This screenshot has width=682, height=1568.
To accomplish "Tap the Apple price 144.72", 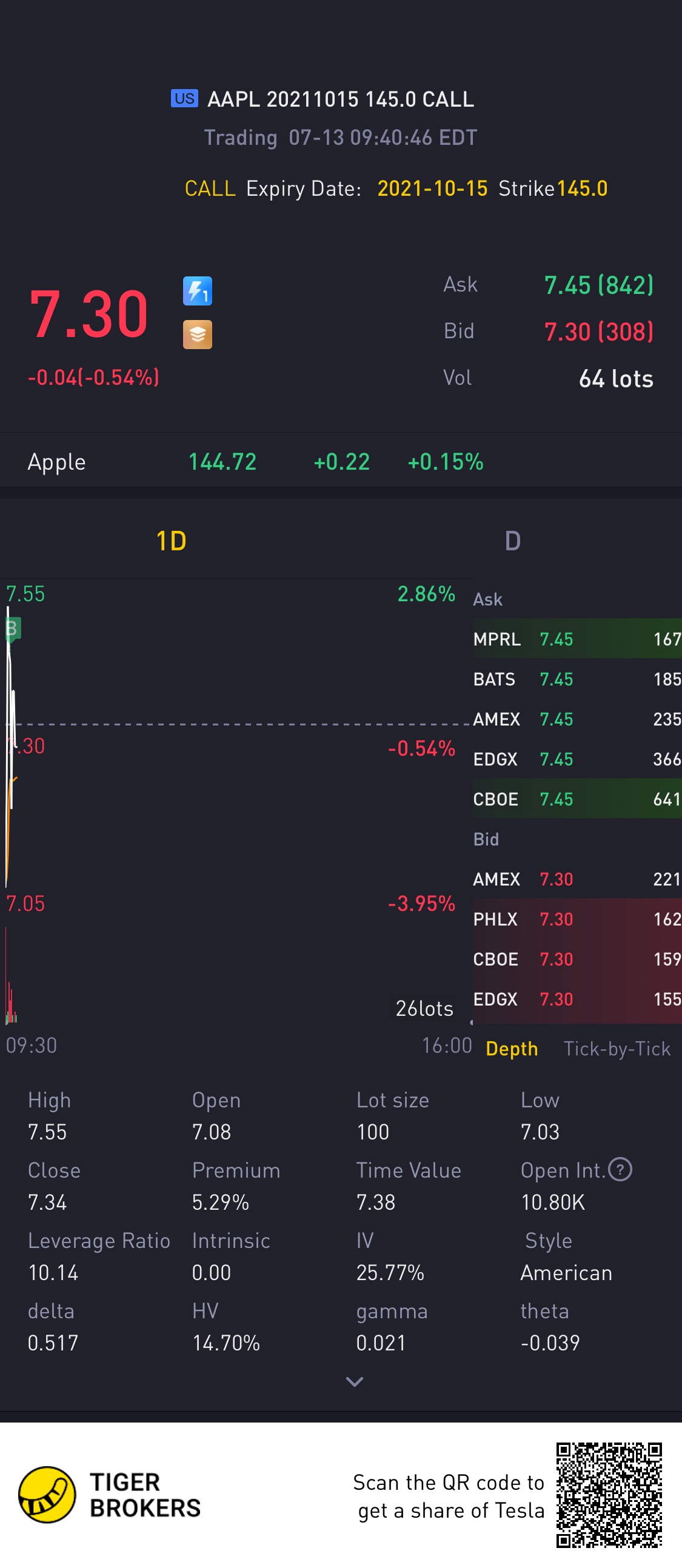I will coord(222,462).
